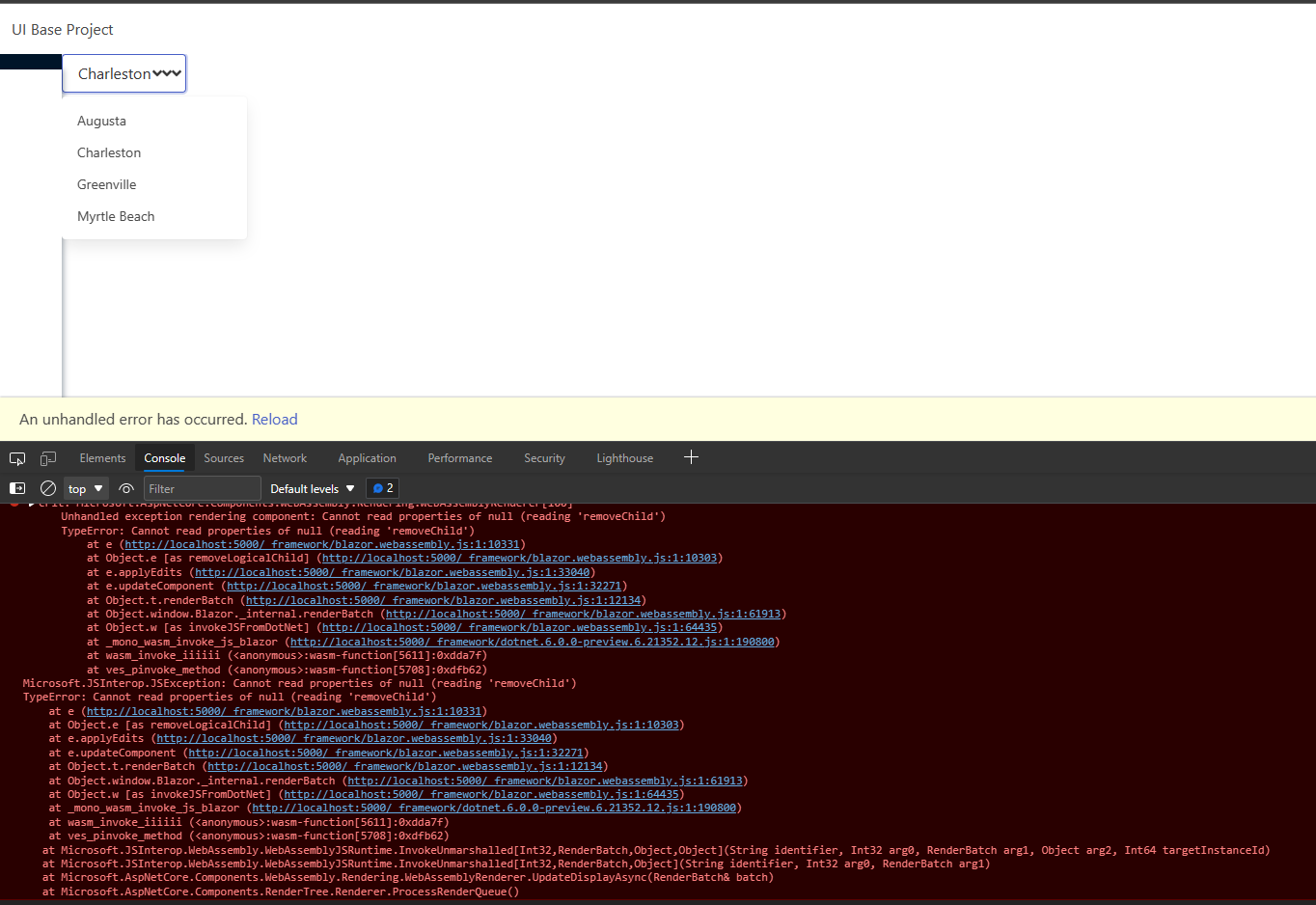Toggle the device toolbar emulation icon
The width and height of the screenshot is (1316, 905).
click(x=47, y=457)
